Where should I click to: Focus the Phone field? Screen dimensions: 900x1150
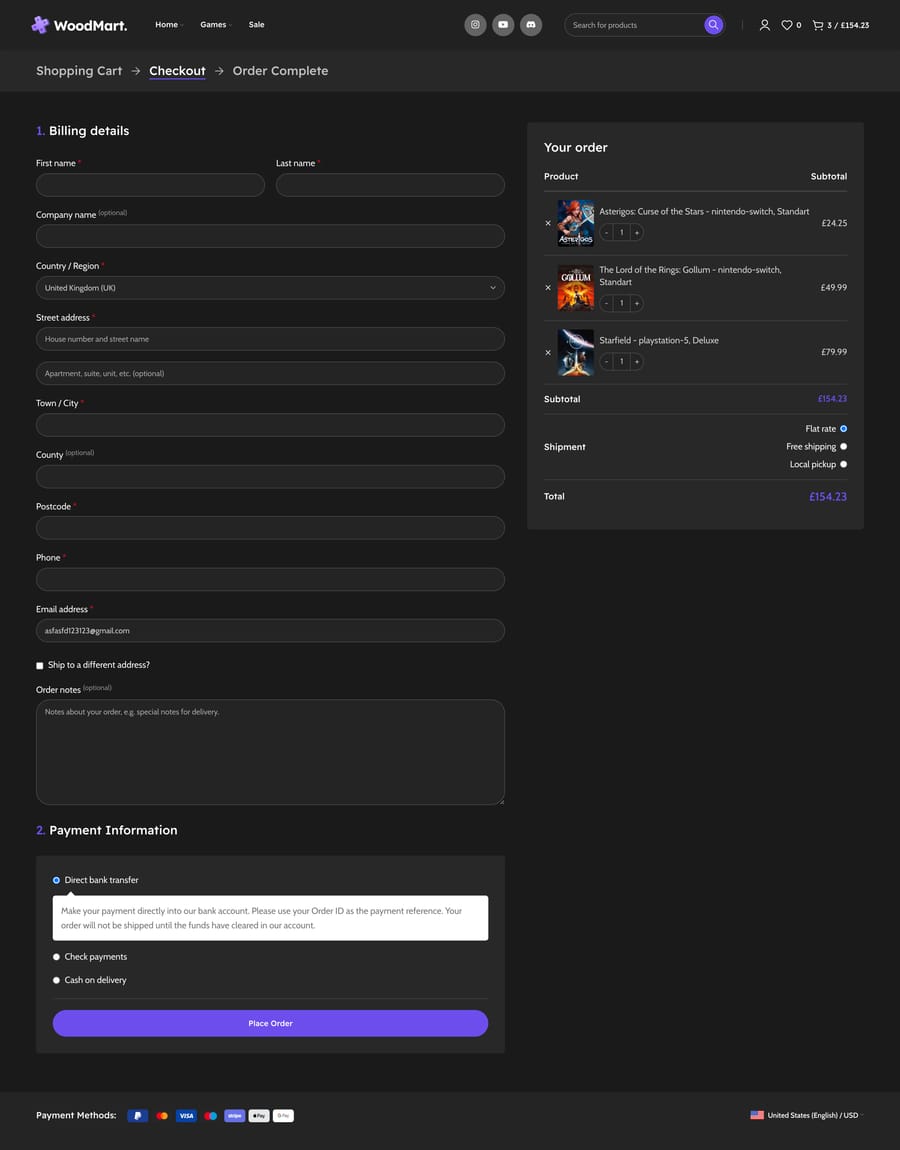click(270, 579)
